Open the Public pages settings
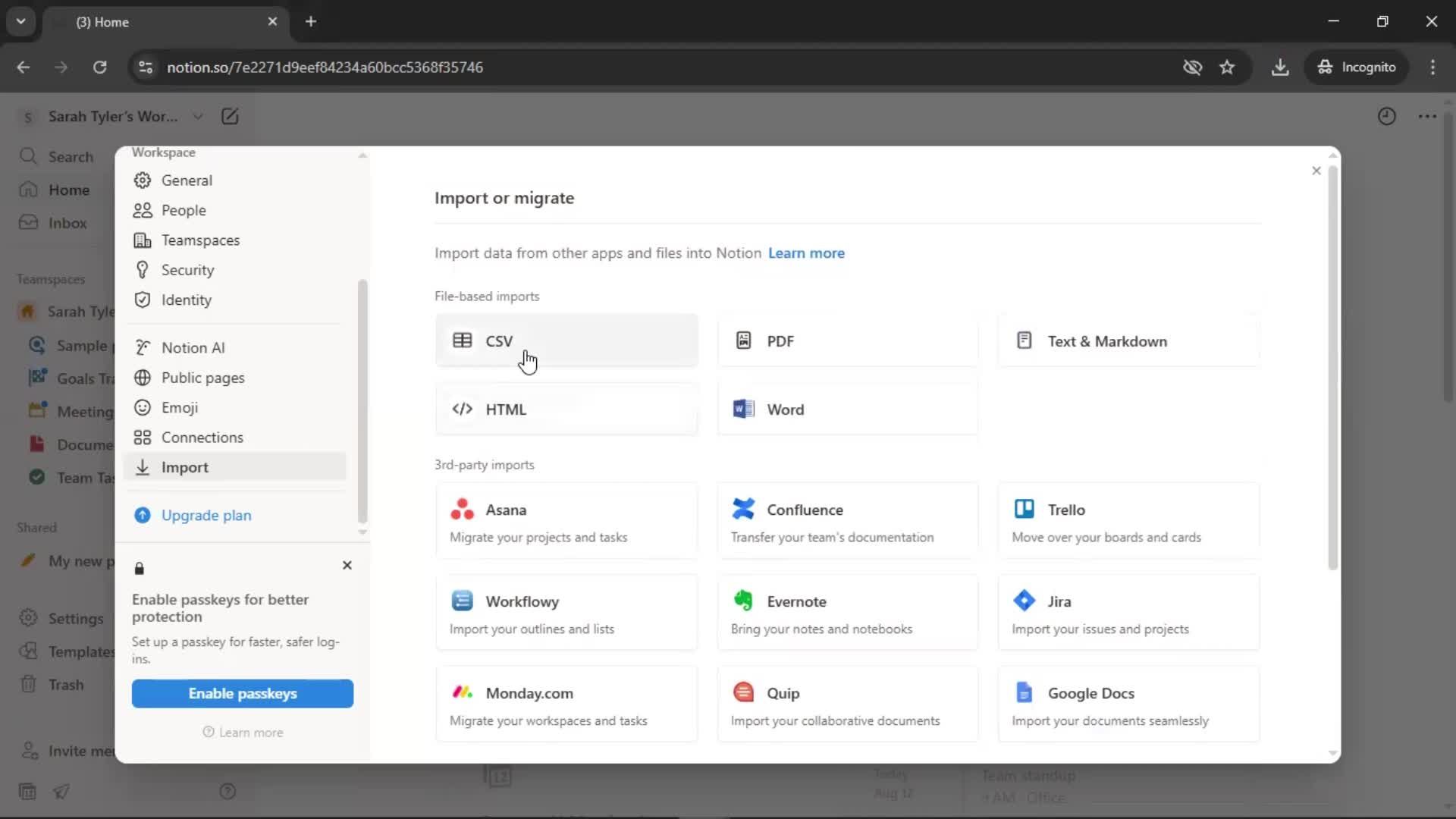 234,378
